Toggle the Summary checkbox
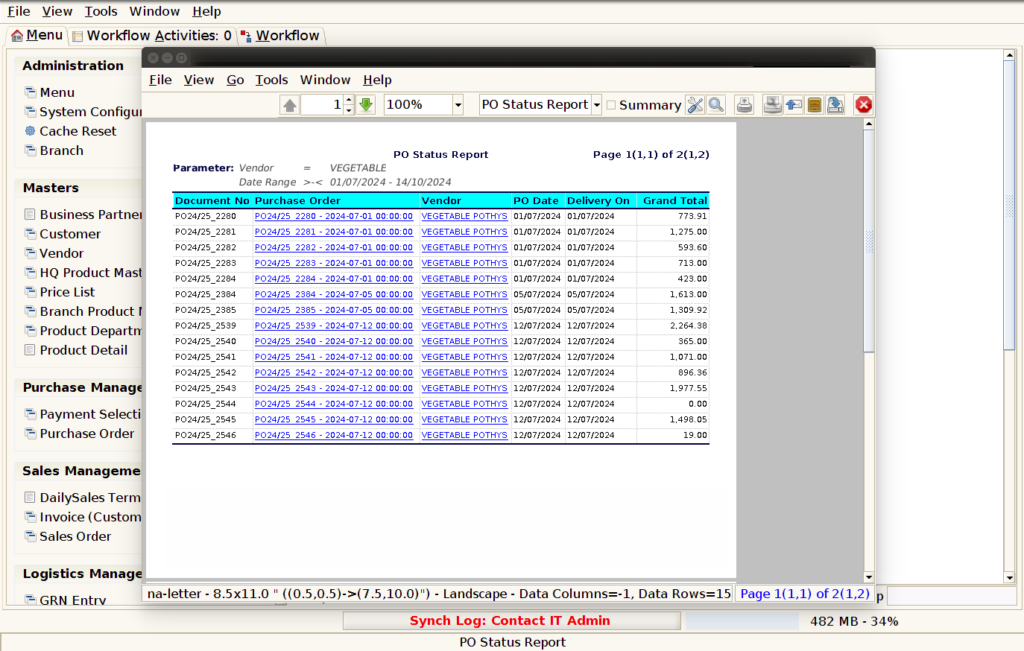 click(x=611, y=105)
